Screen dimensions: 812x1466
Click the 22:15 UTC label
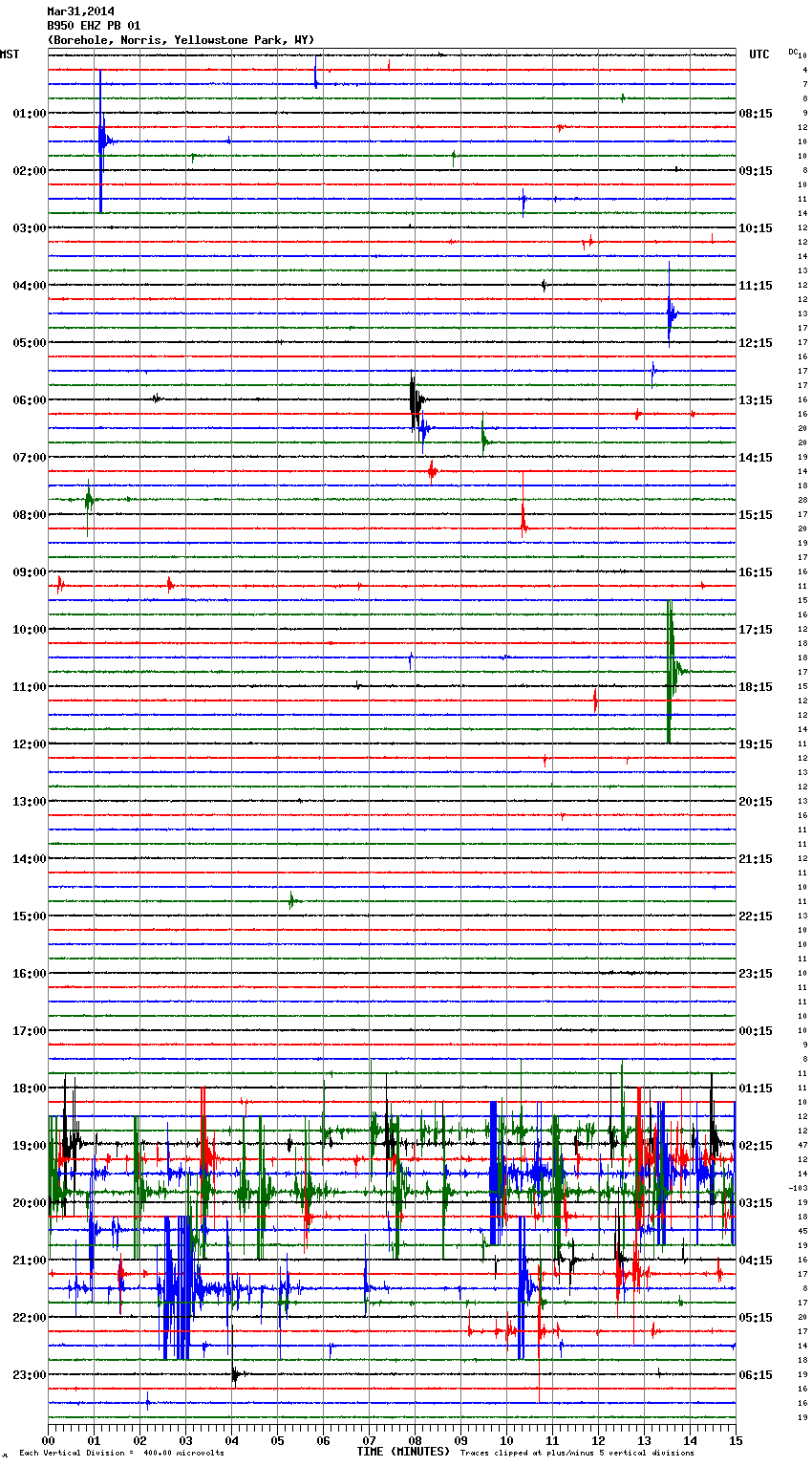756,916
